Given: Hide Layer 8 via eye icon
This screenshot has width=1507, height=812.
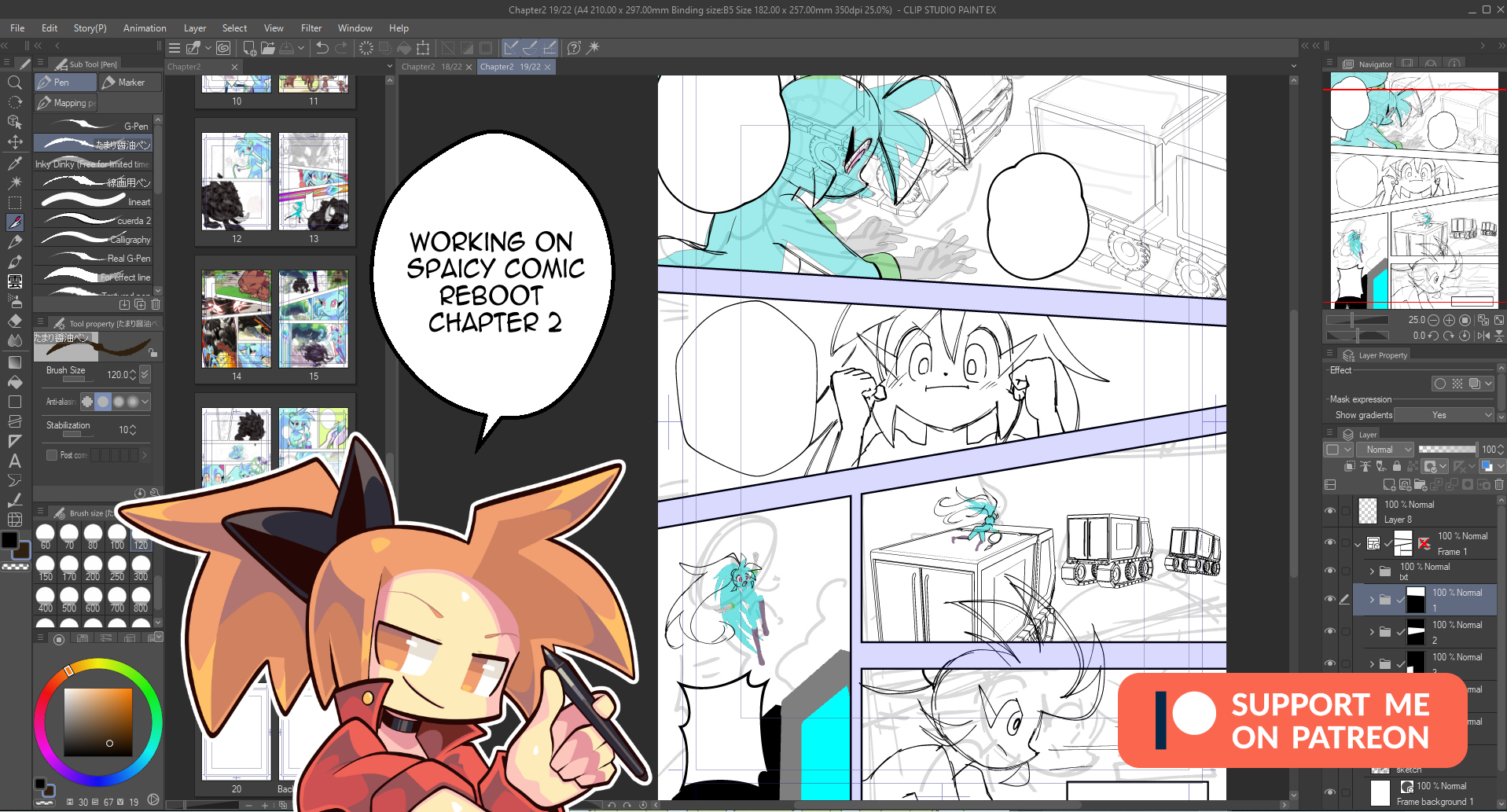Looking at the screenshot, I should pyautogui.click(x=1330, y=511).
